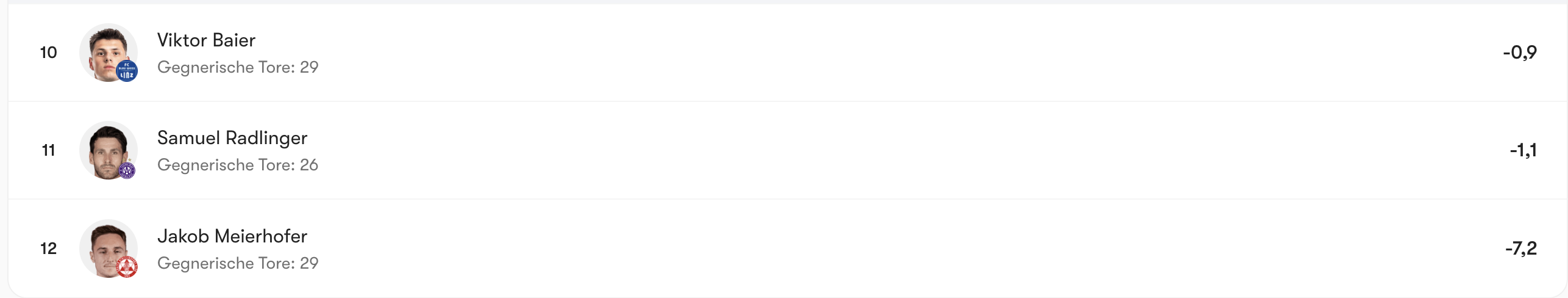Open the Viktor Baier player link
1568x298 pixels.
[x=206, y=40]
